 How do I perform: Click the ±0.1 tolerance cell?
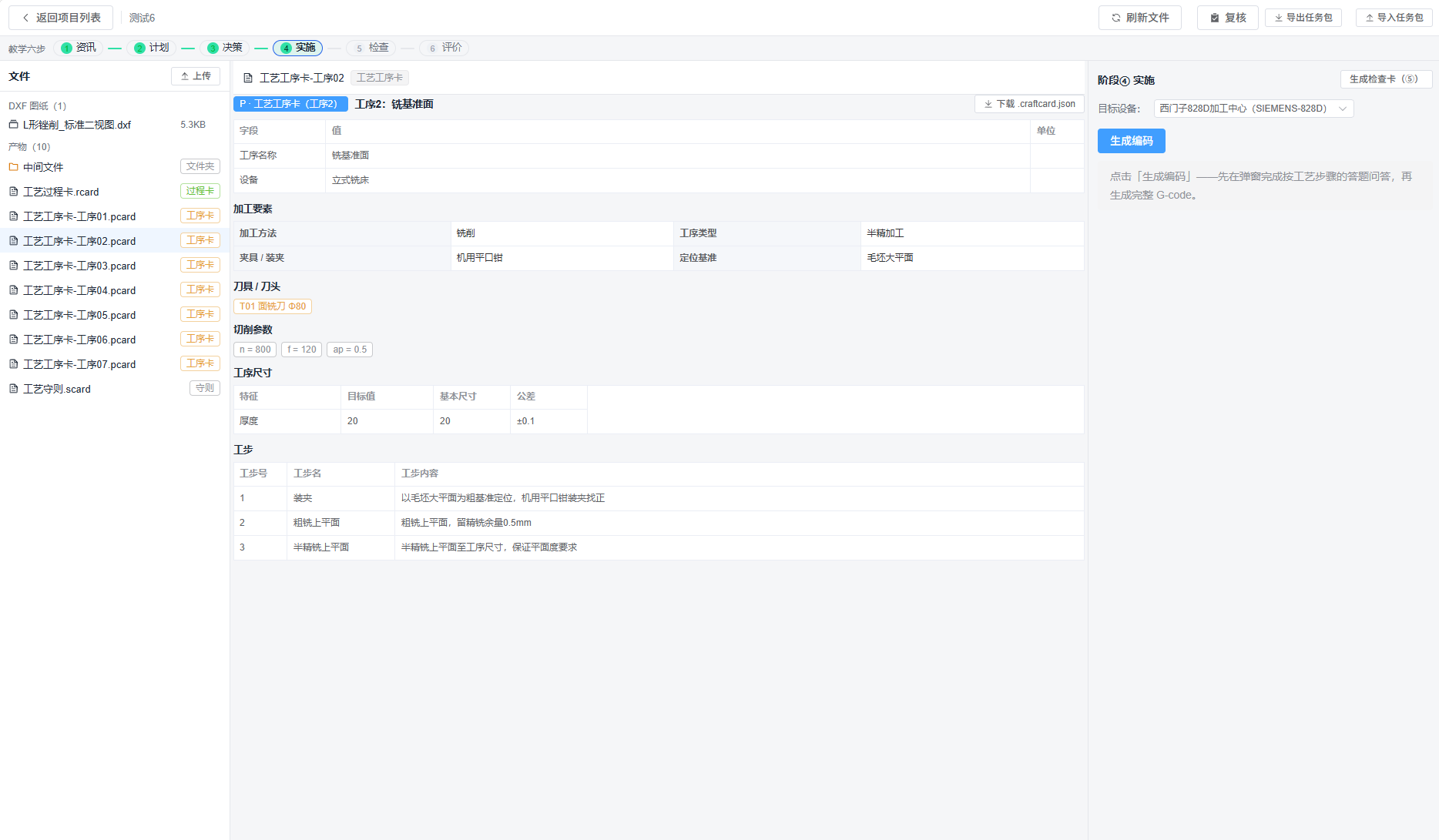548,421
